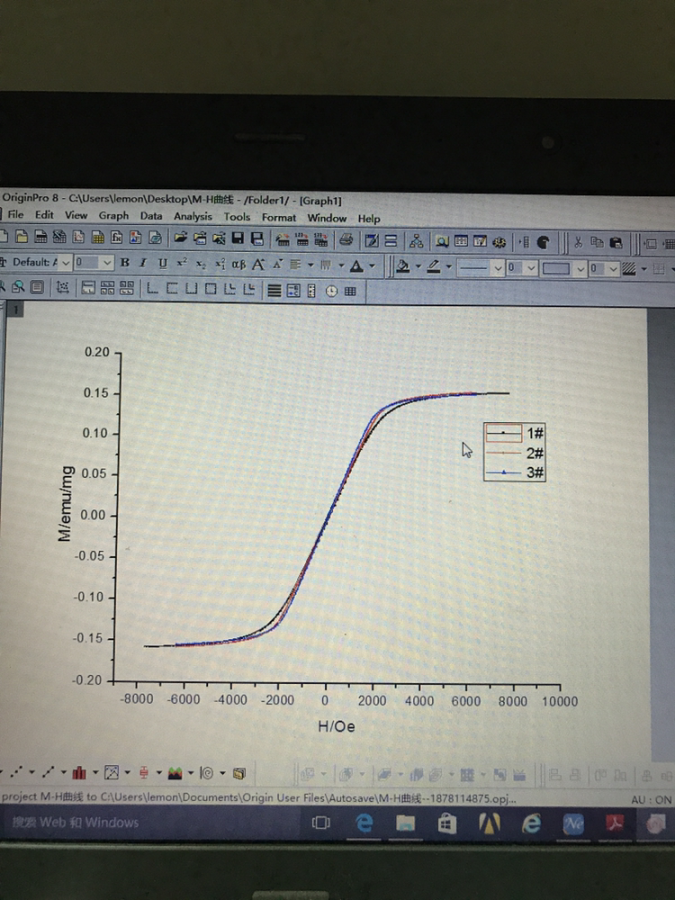Open the Edit menu
Image resolution: width=675 pixels, height=900 pixels.
[x=44, y=215]
